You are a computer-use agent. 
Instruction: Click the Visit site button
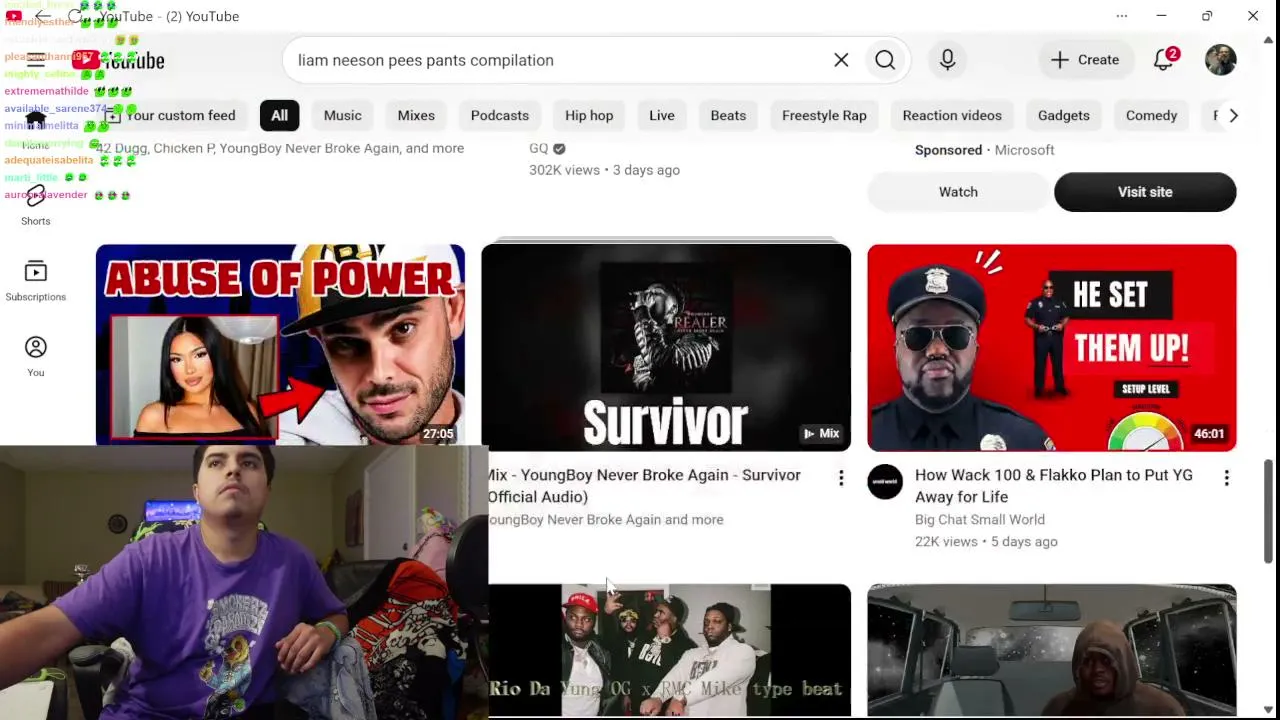pyautogui.click(x=1145, y=192)
